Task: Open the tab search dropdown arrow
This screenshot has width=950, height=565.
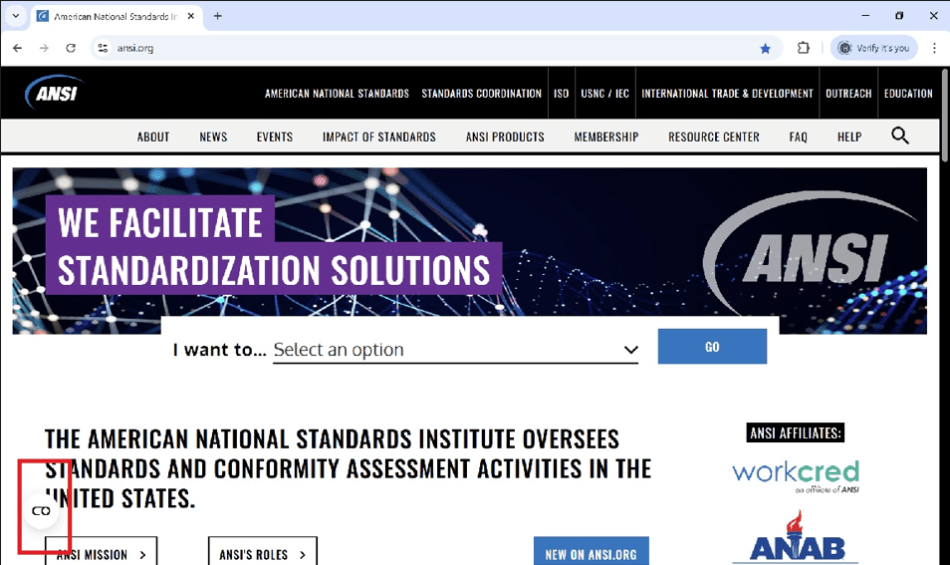Action: coord(16,16)
